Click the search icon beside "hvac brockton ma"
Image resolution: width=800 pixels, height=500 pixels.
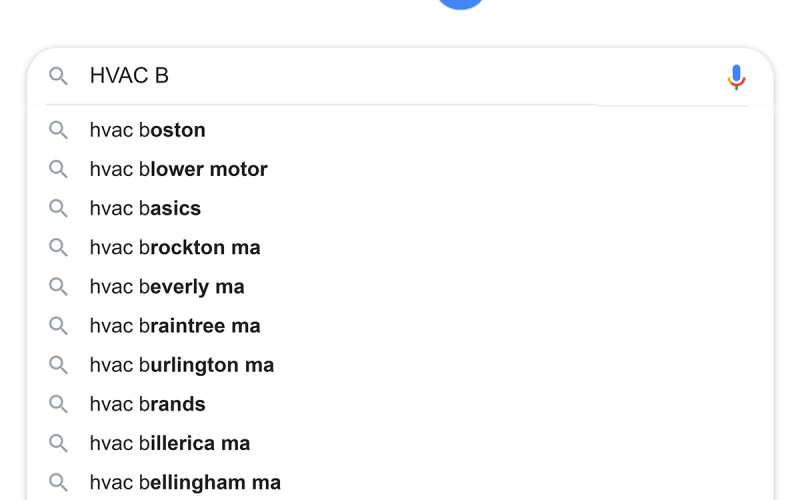click(59, 247)
